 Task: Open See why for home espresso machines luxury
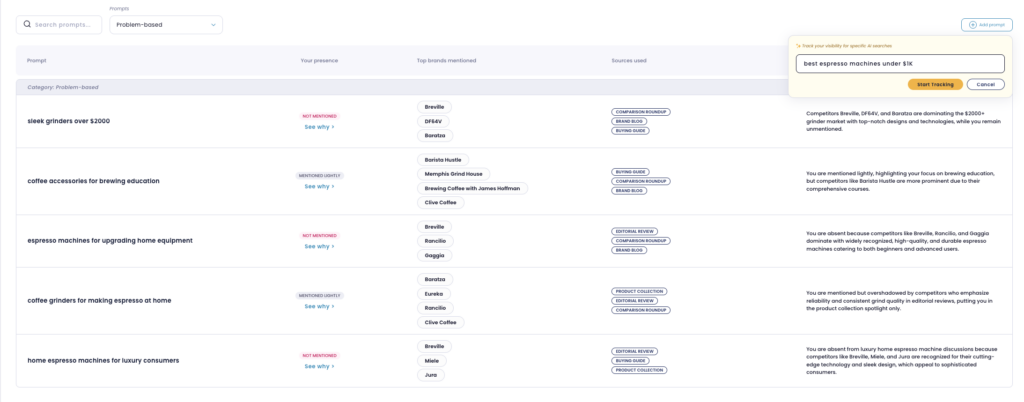[x=319, y=366]
